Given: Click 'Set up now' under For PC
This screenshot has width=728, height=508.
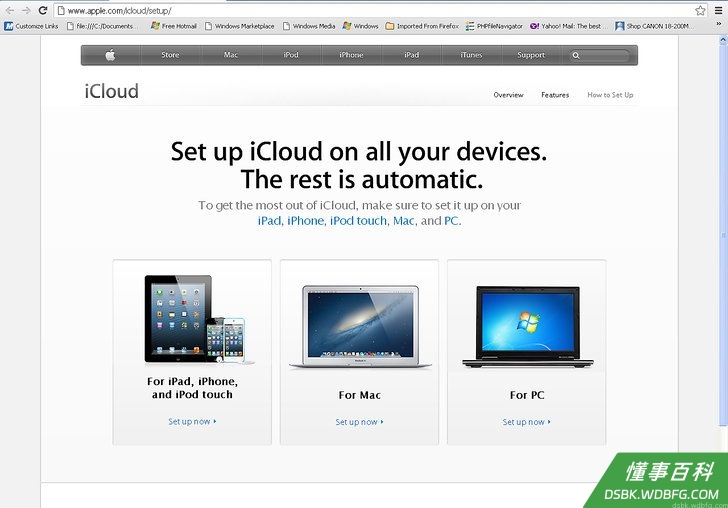Looking at the screenshot, I should pyautogui.click(x=526, y=422).
